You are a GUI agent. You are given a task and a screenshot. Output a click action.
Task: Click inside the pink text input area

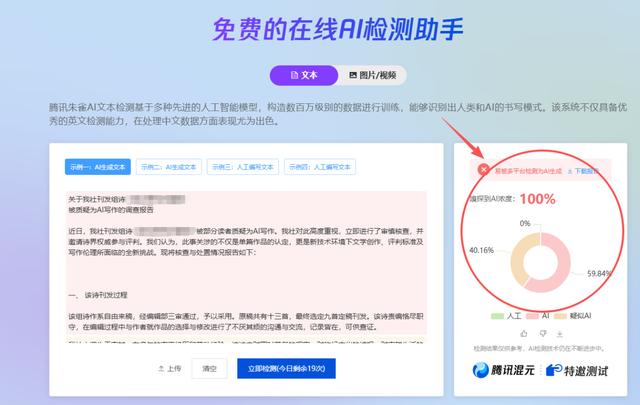coord(246,265)
